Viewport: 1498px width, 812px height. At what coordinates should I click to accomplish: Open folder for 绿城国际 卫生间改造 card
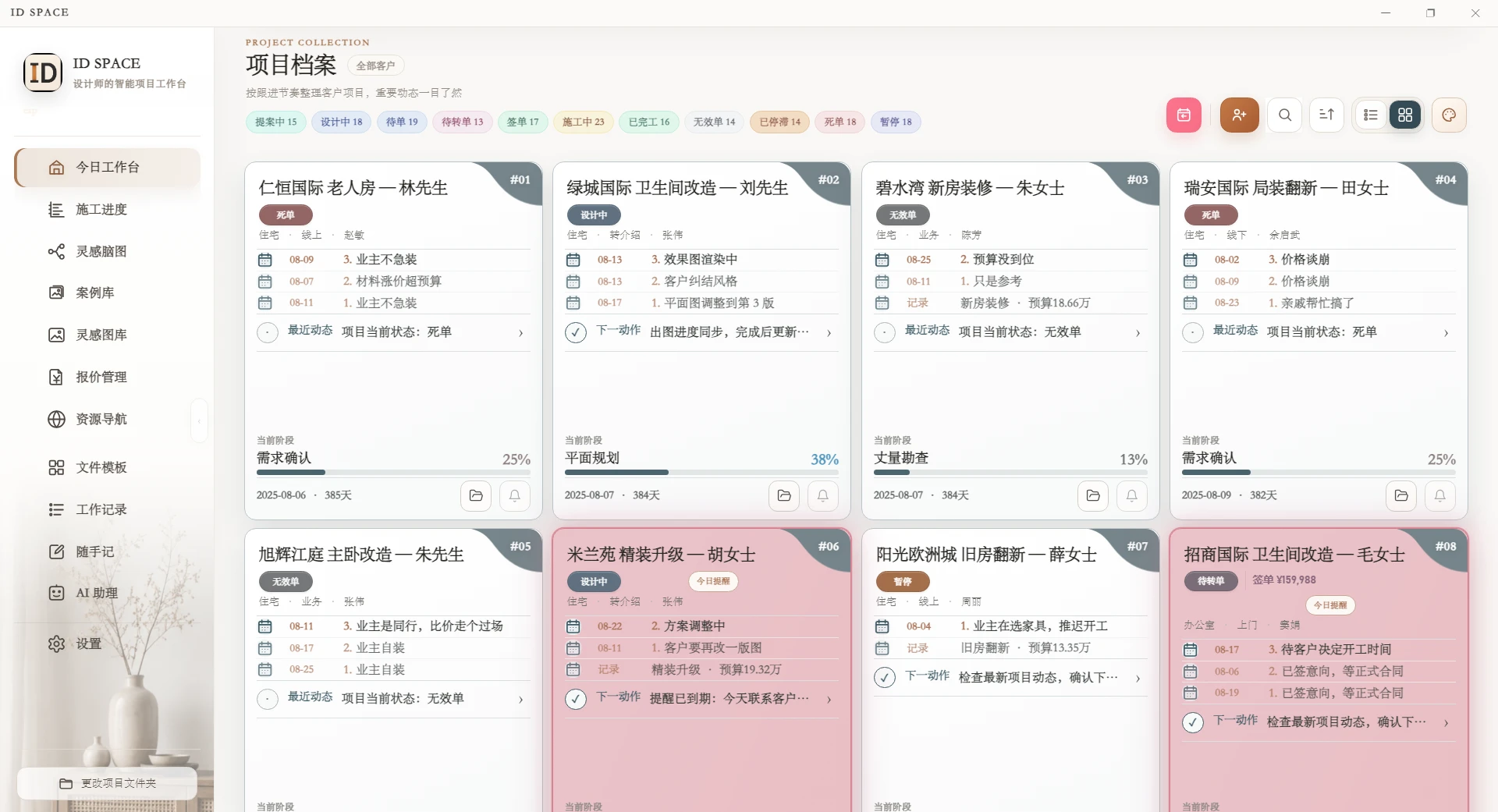pos(784,495)
